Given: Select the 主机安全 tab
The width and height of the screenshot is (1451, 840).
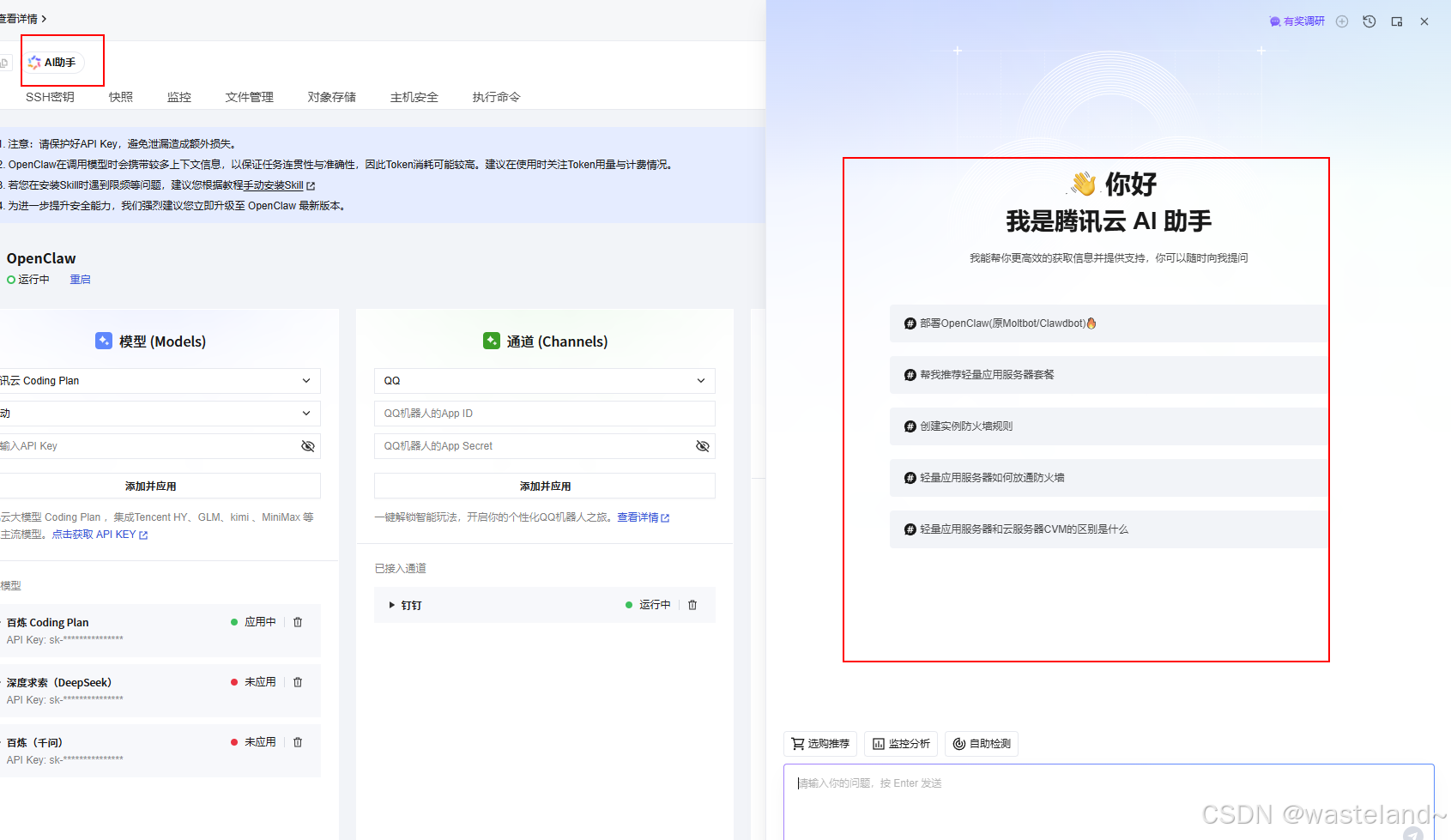Looking at the screenshot, I should coord(414,97).
